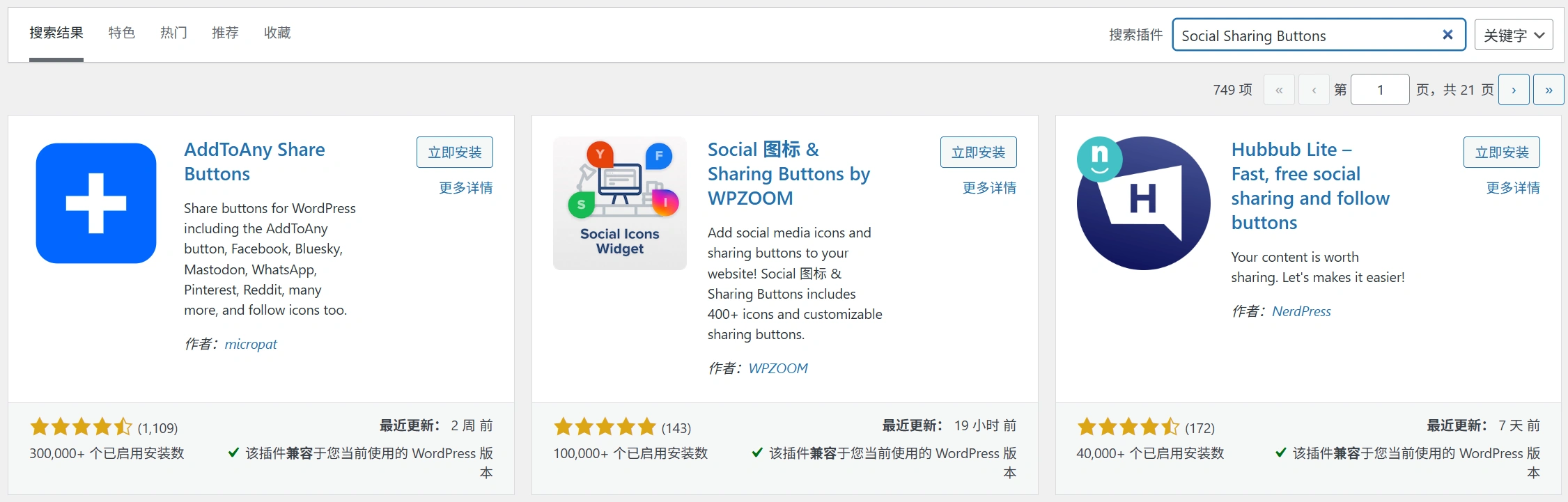This screenshot has height=502, width=1568.
Task: Clear the plugin search field with X
Action: [1447, 35]
